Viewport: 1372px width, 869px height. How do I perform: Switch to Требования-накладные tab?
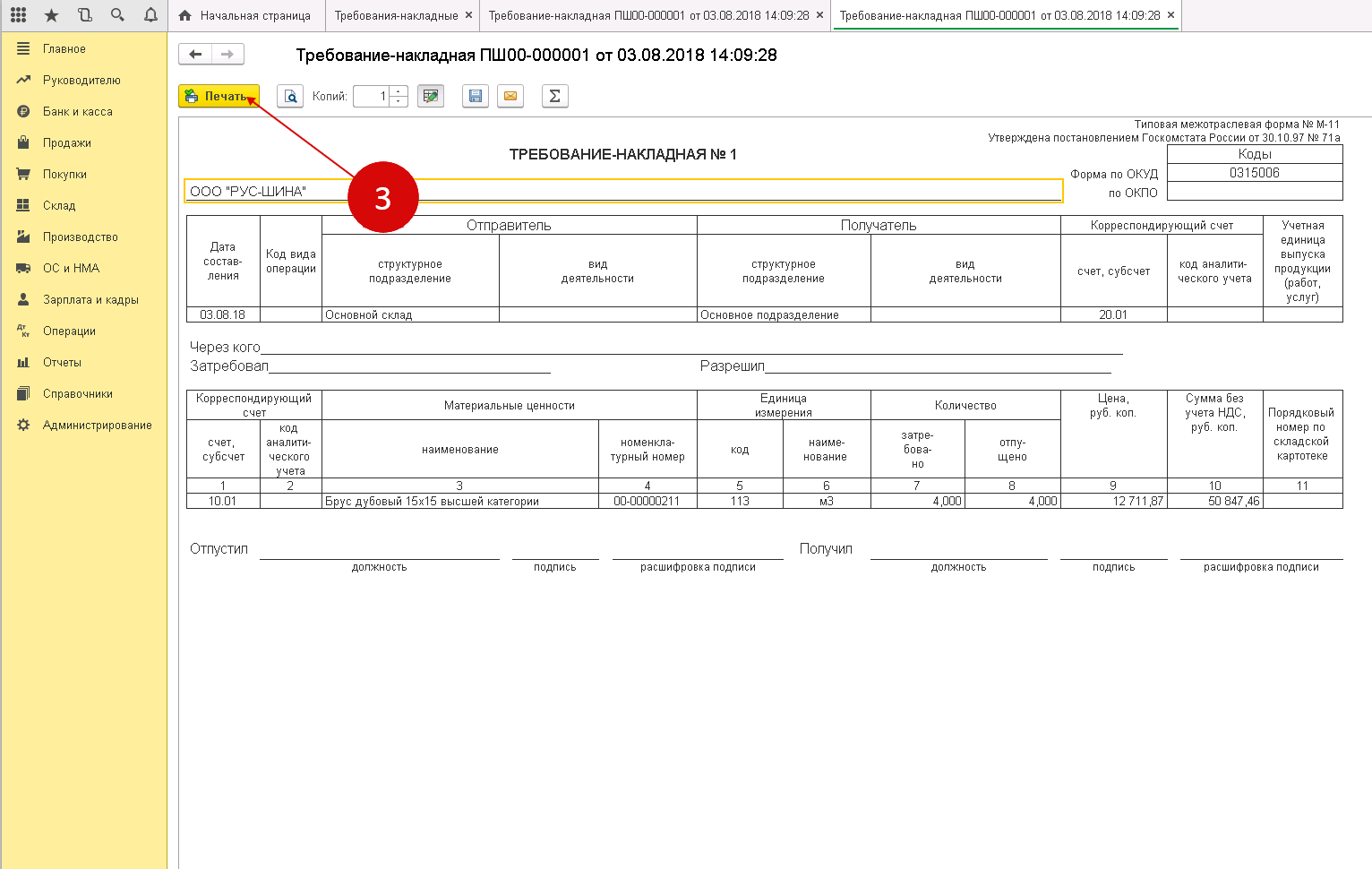[396, 15]
